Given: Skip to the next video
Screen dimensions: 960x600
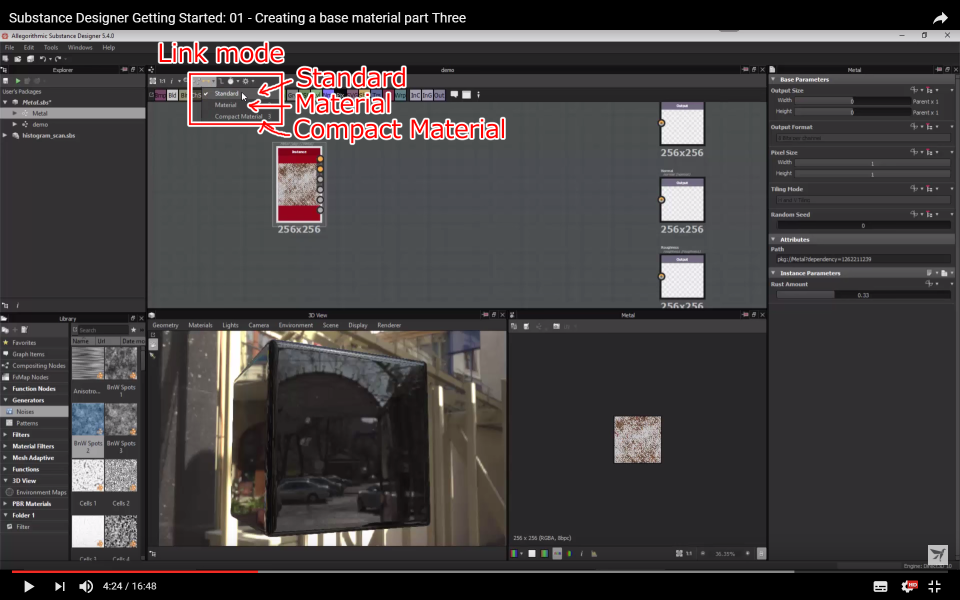Looking at the screenshot, I should click(59, 586).
